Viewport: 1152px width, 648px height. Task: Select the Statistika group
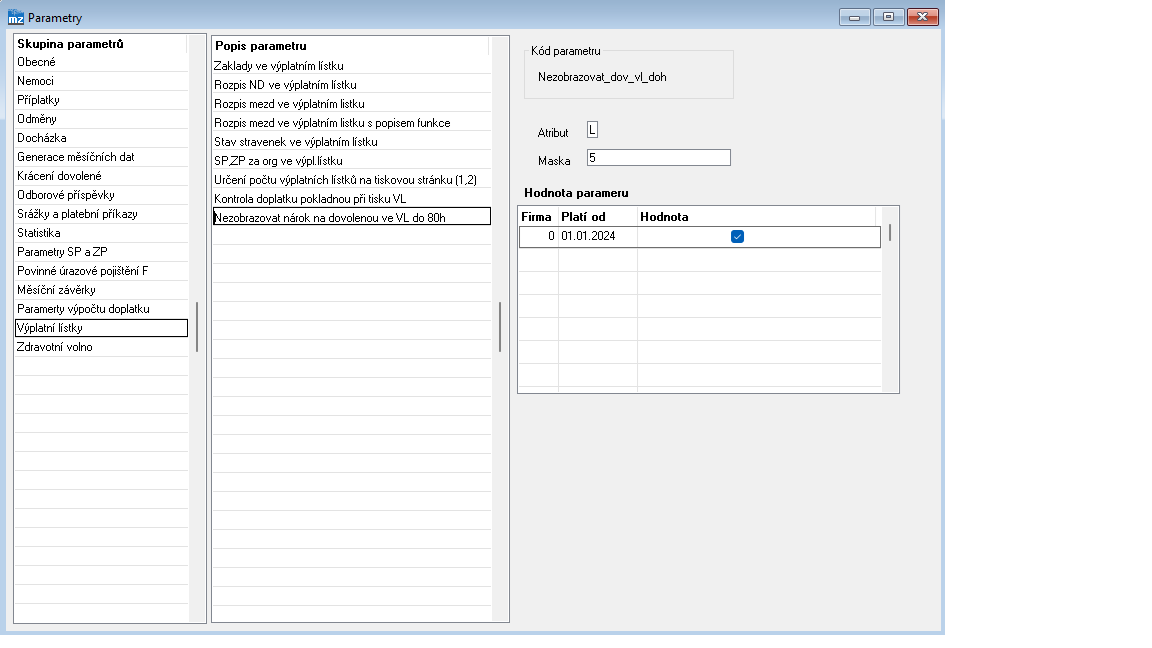tap(101, 234)
